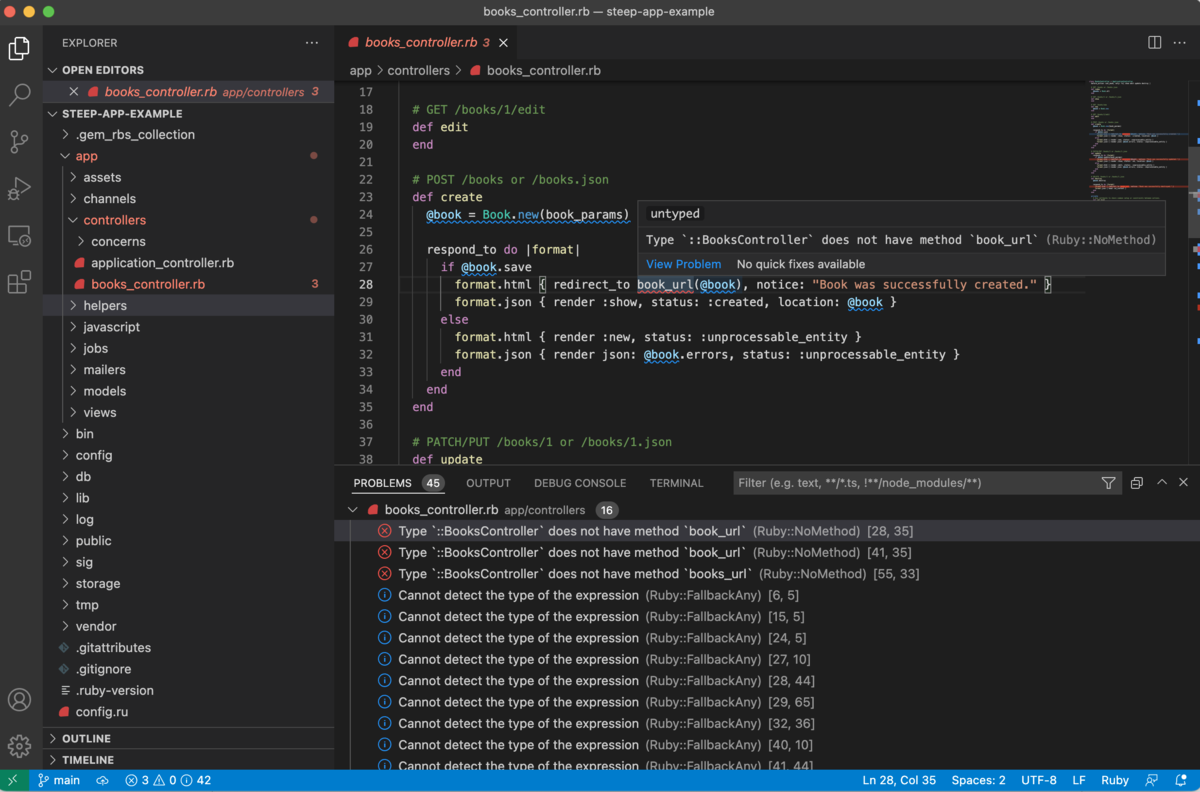Toggle the Problems filter funnel icon

tap(1108, 482)
